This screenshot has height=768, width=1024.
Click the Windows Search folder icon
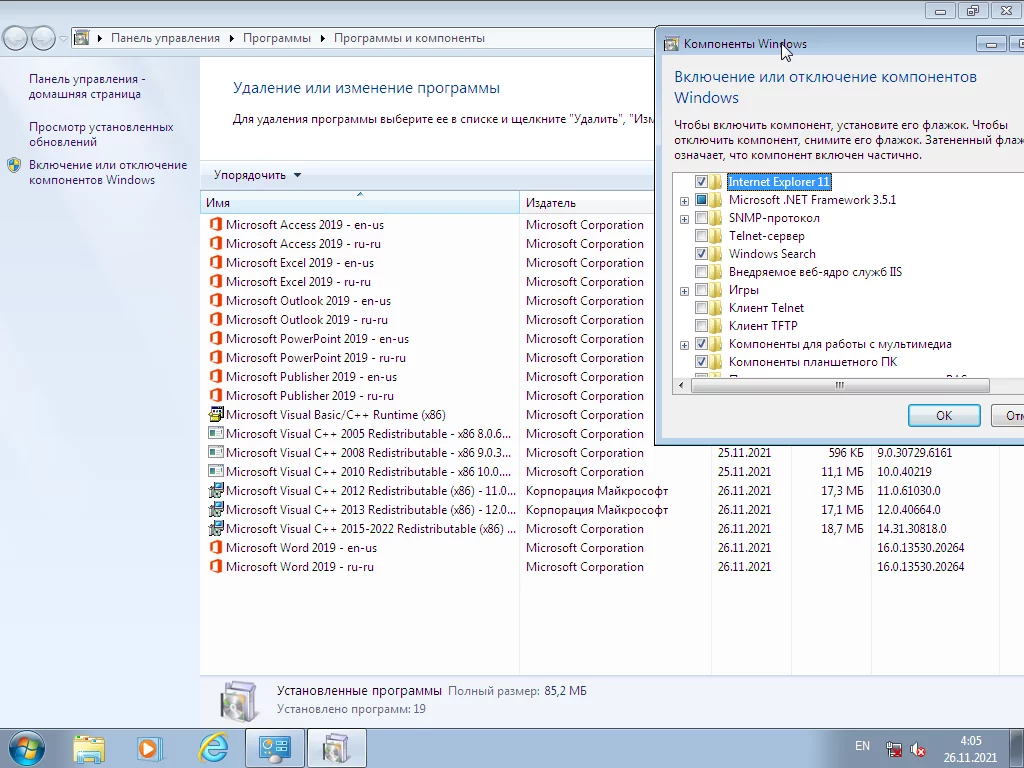(x=716, y=253)
